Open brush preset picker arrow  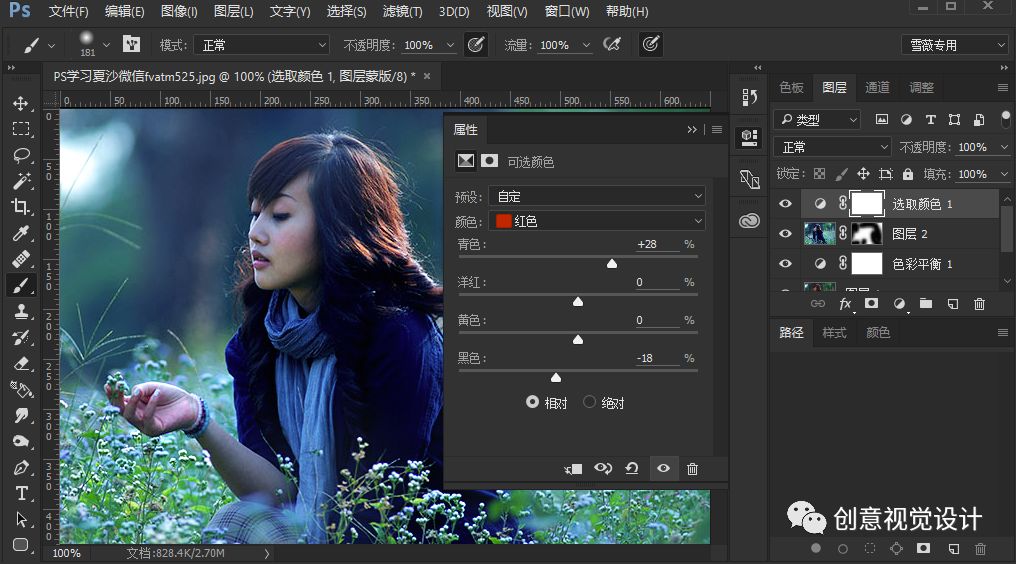tap(106, 45)
